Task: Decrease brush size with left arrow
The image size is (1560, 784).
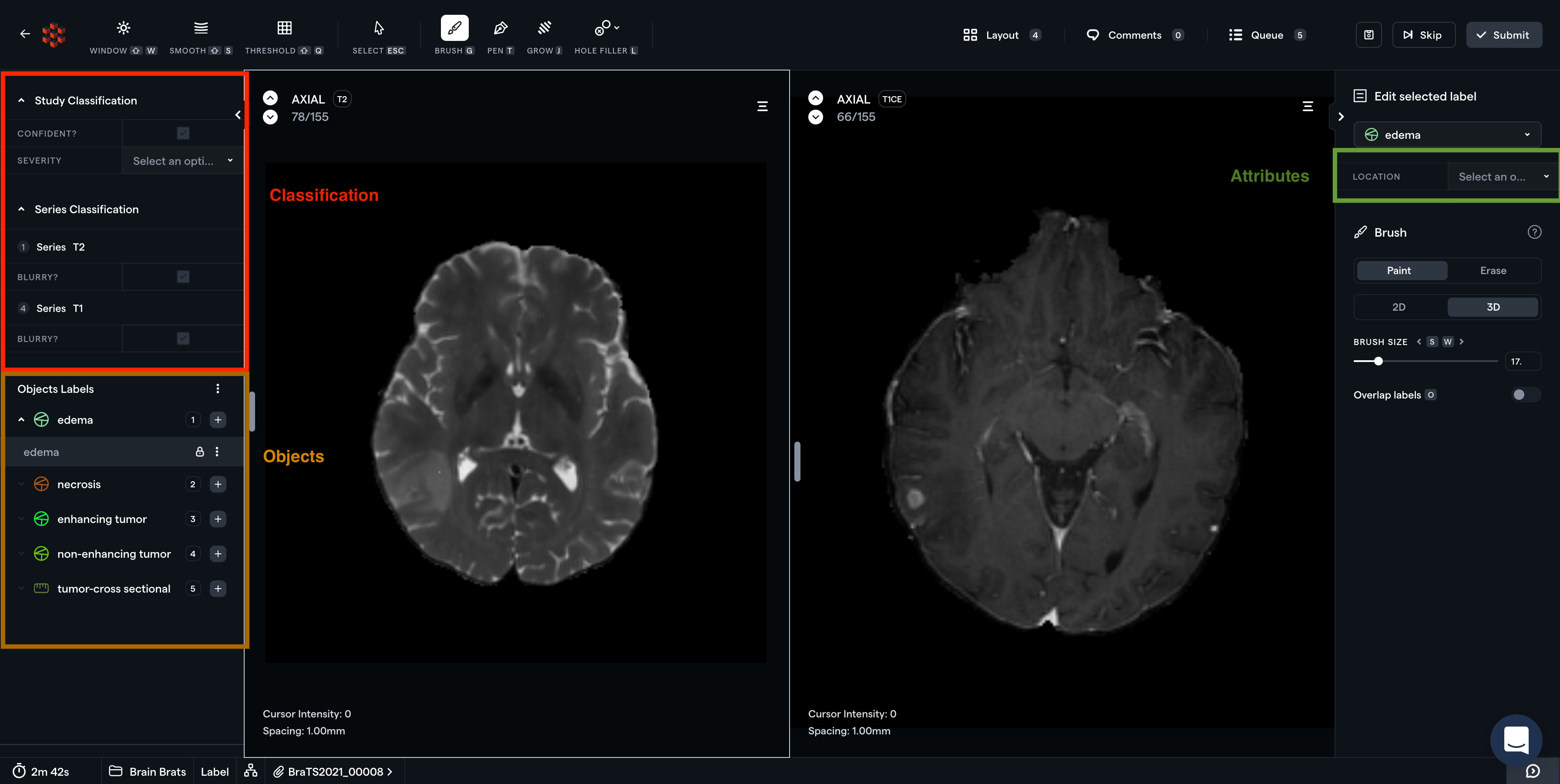Action: 1419,342
